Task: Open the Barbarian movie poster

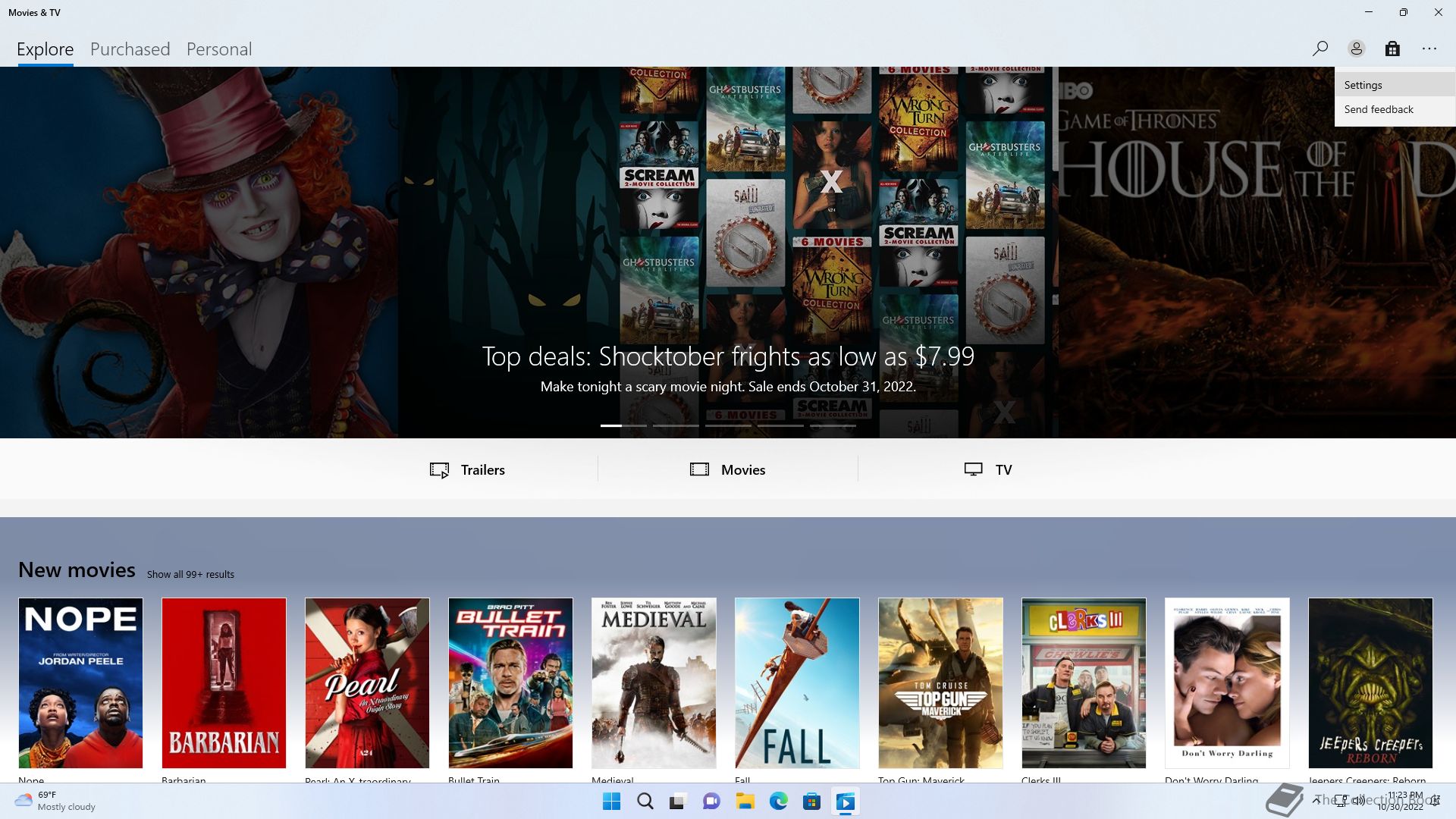Action: coord(224,683)
